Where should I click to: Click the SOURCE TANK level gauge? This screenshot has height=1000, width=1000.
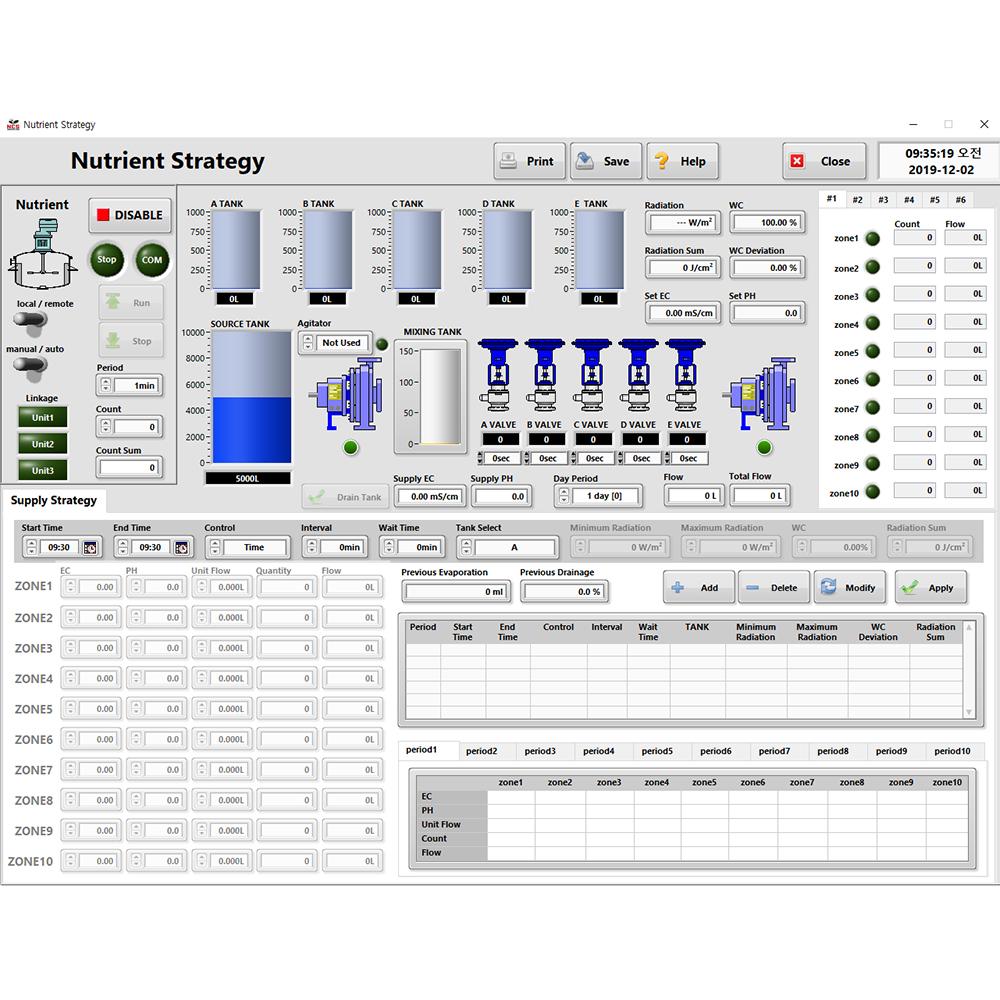click(237, 397)
